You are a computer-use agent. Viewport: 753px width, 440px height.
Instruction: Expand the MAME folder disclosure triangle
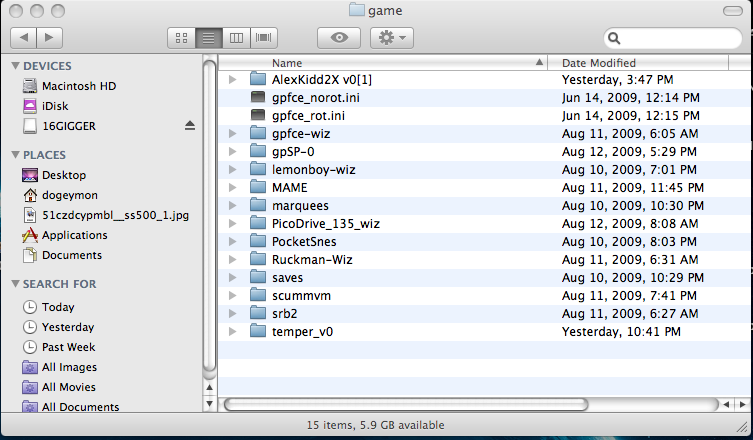pos(232,187)
